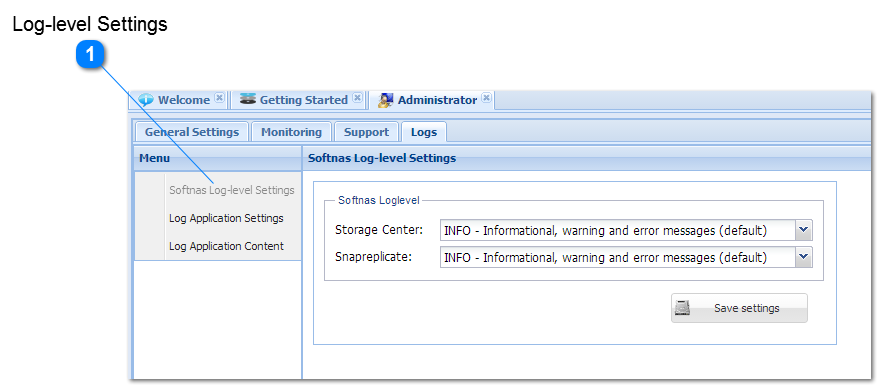Image resolution: width=879 pixels, height=387 pixels.
Task: Click the disk icon on Save settings
Action: coord(682,308)
